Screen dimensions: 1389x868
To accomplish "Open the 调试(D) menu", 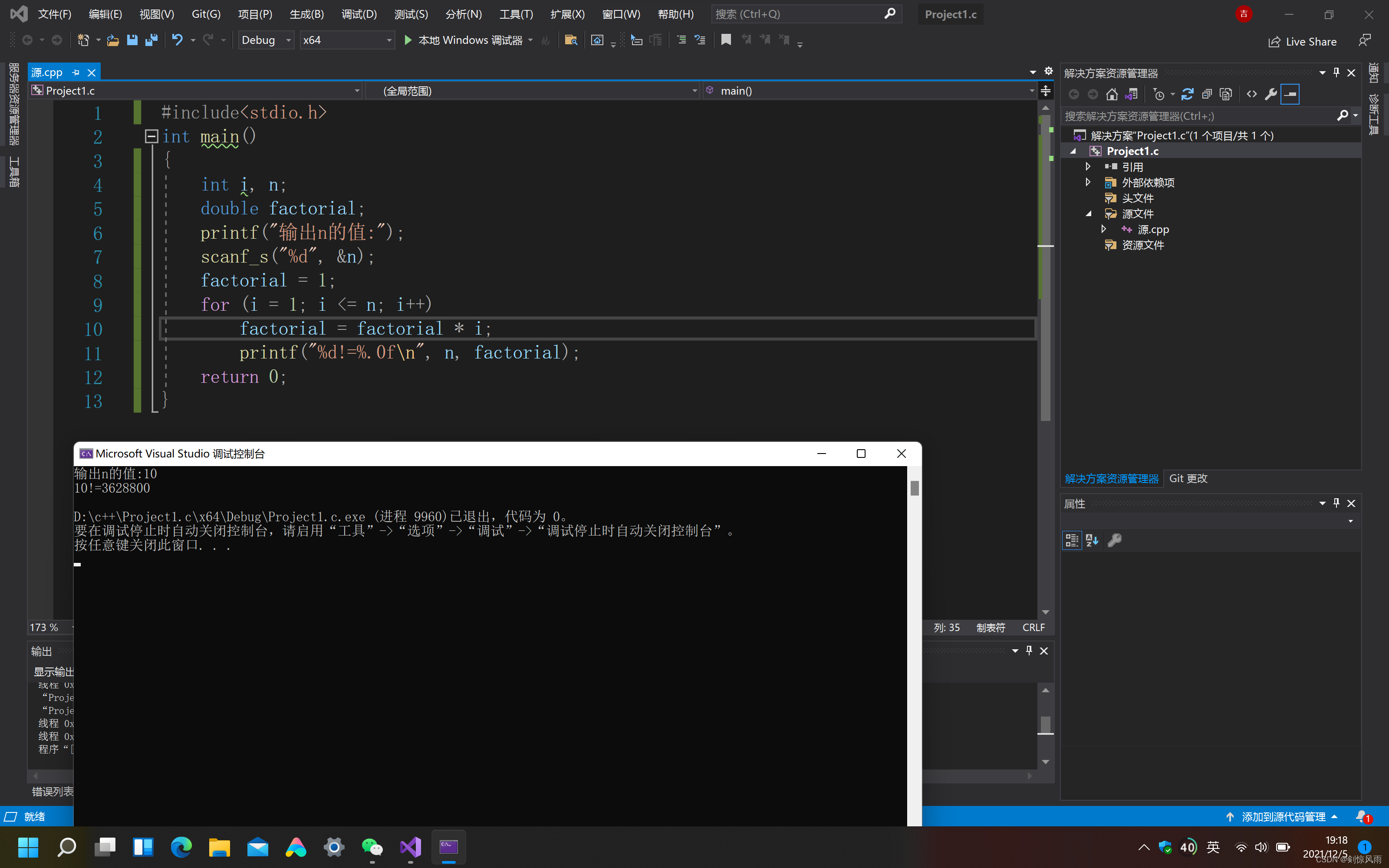I will 359,14.
